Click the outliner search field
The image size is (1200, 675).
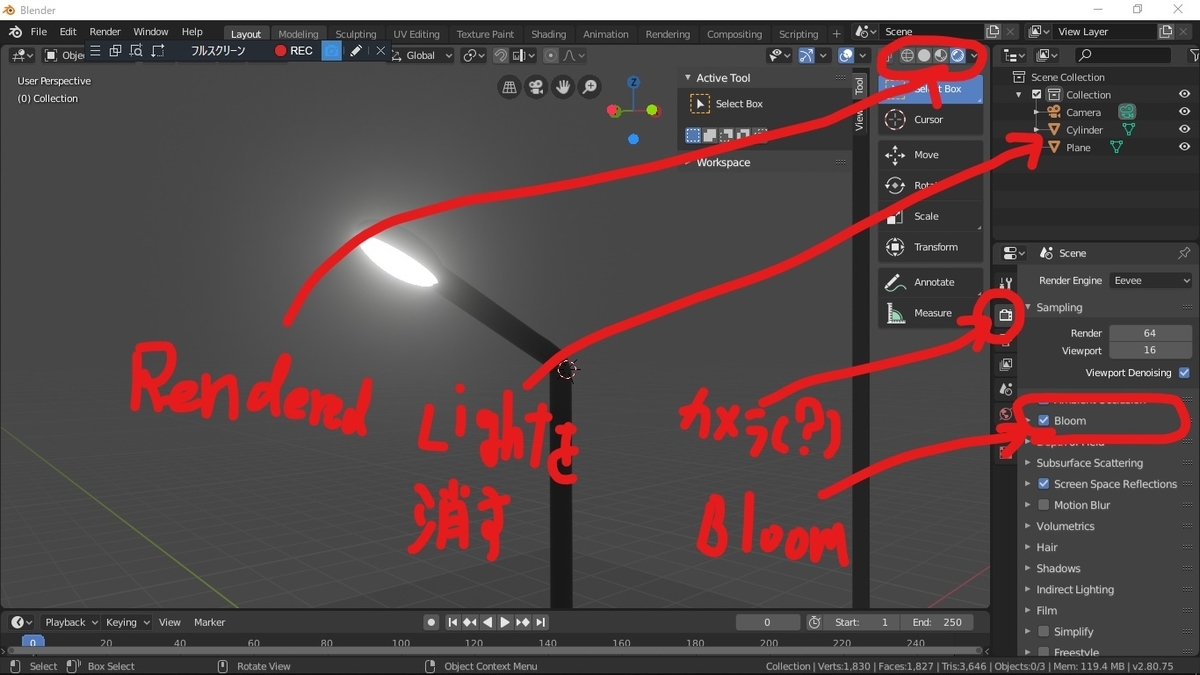pos(1122,56)
